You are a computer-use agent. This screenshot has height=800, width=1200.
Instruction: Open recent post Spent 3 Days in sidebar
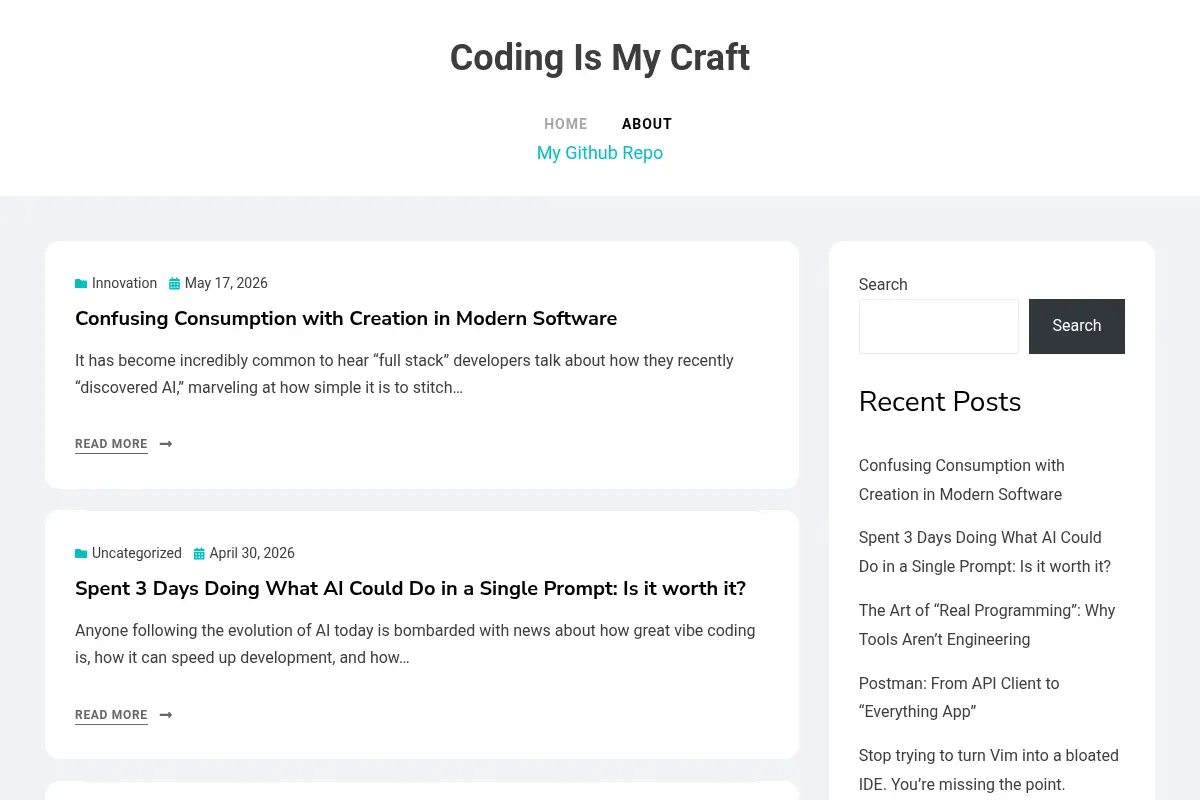(x=985, y=552)
